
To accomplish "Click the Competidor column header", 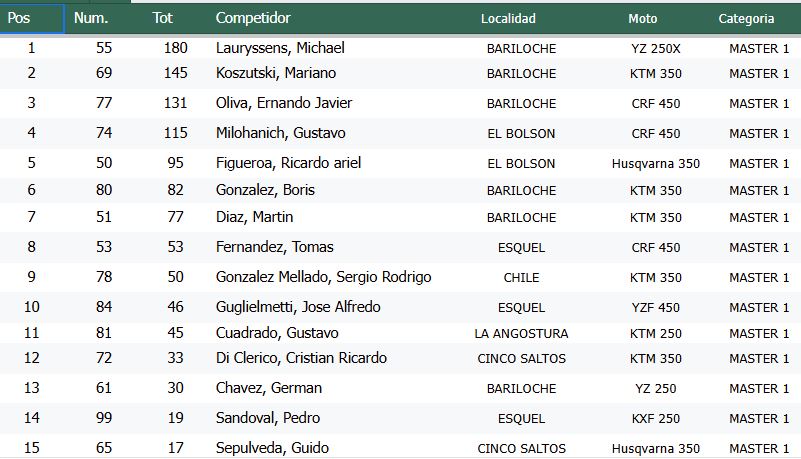I will tap(253, 18).
